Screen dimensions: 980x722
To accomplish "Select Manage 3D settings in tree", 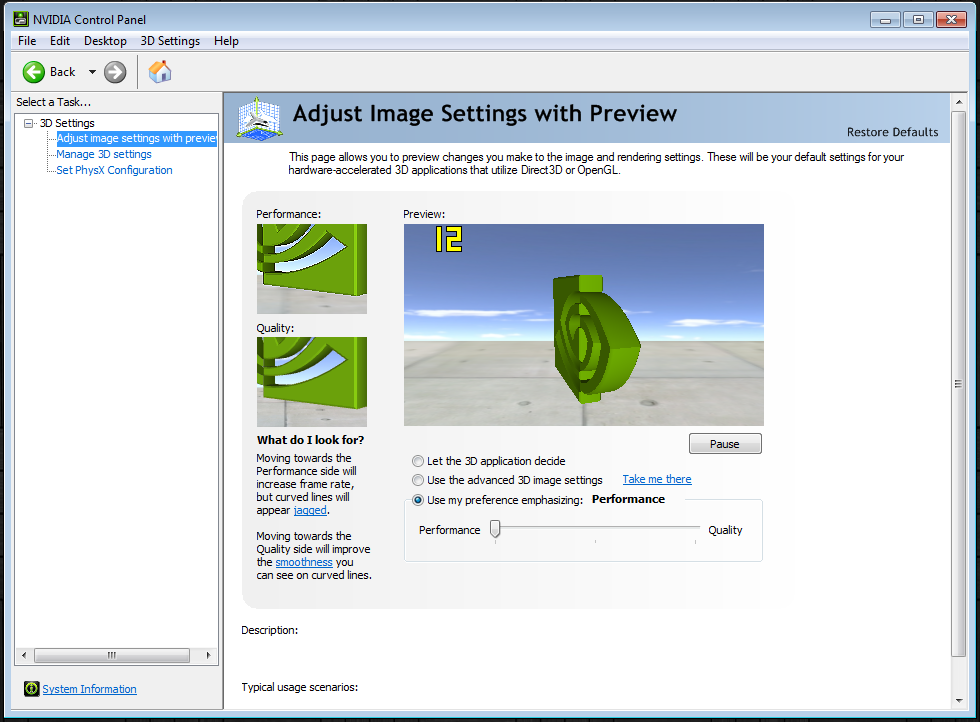I will pyautogui.click(x=104, y=154).
